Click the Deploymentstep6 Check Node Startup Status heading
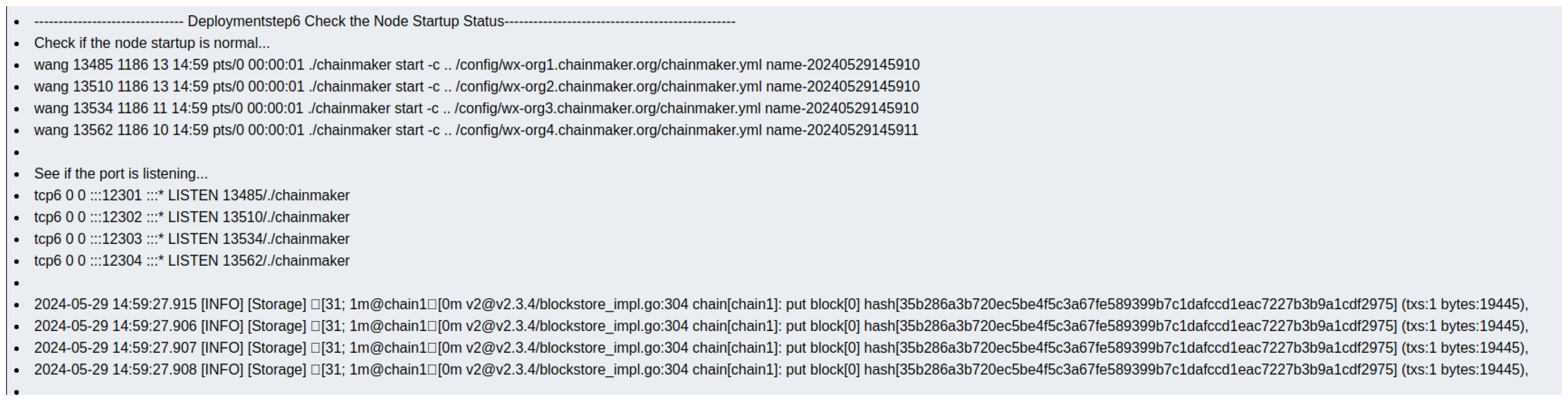 385,21
